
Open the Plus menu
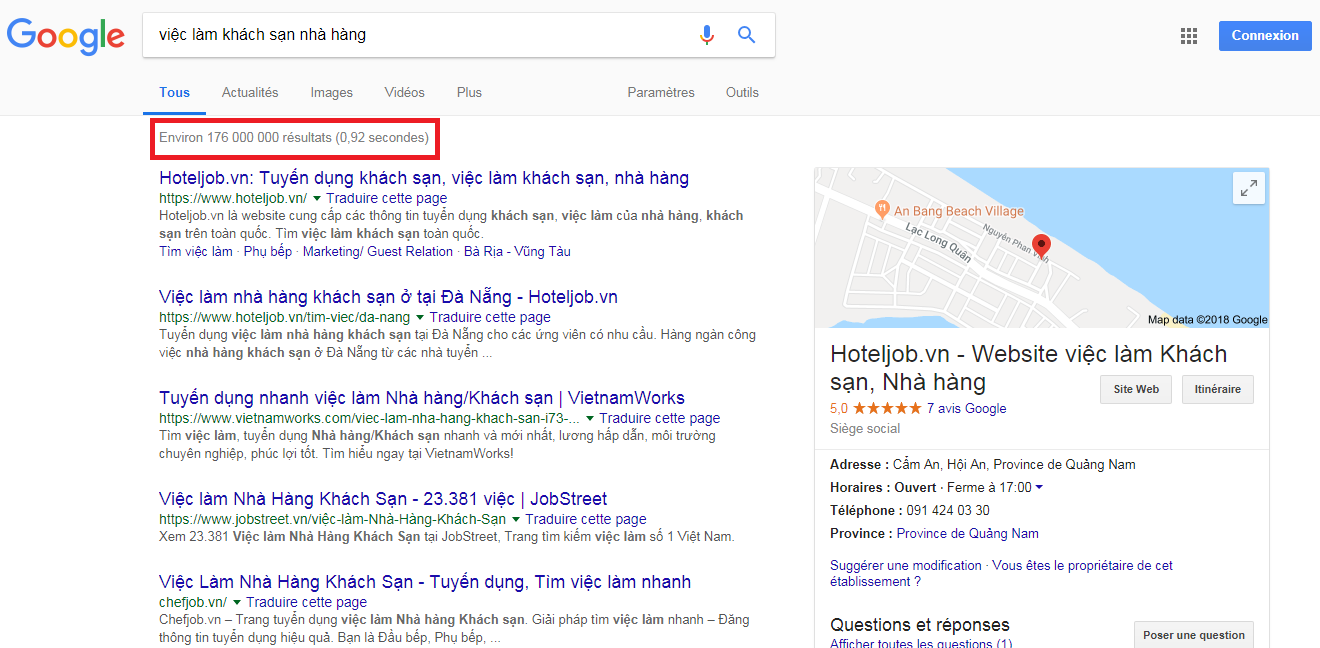coord(469,92)
